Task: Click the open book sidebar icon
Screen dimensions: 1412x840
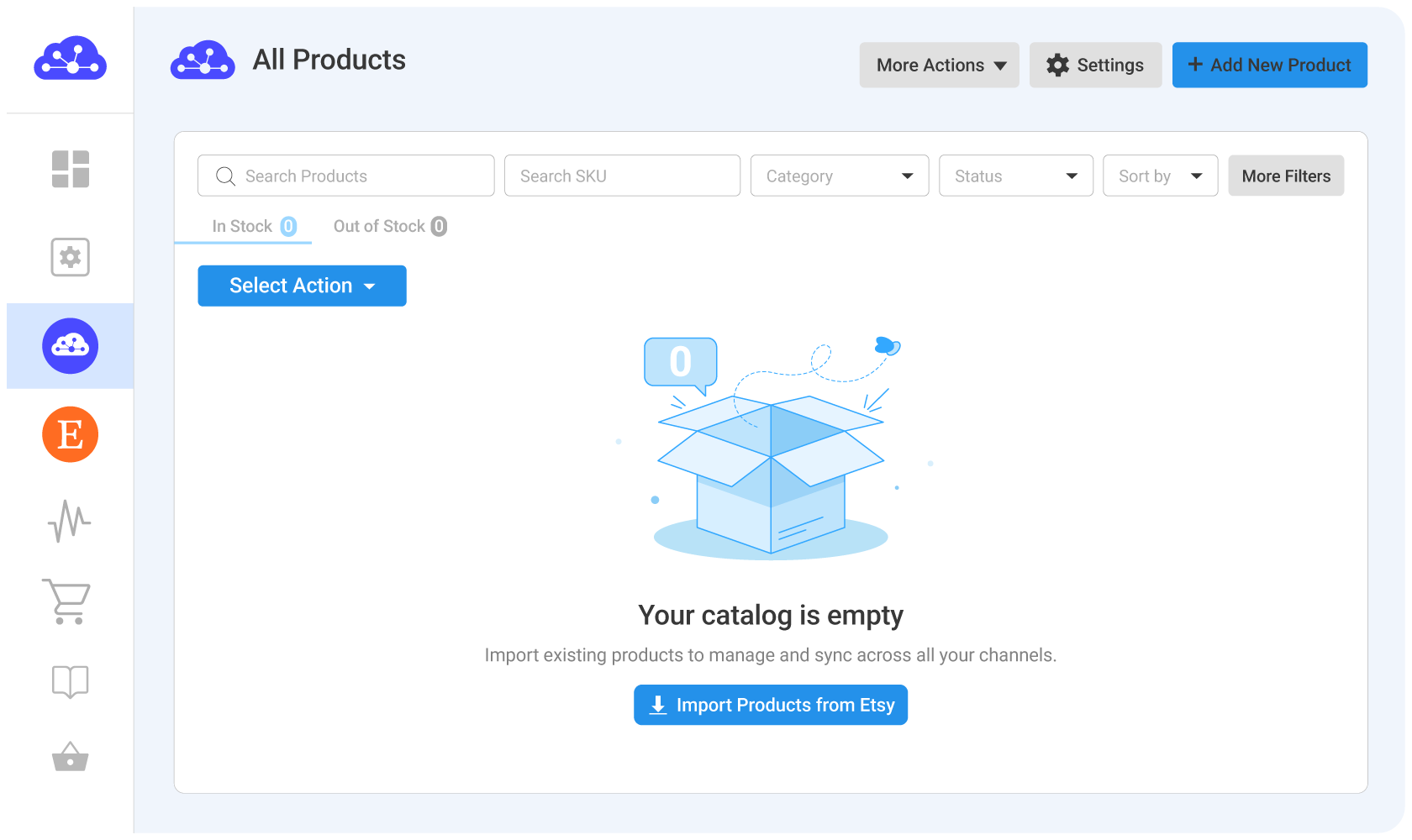Action: coord(71,681)
